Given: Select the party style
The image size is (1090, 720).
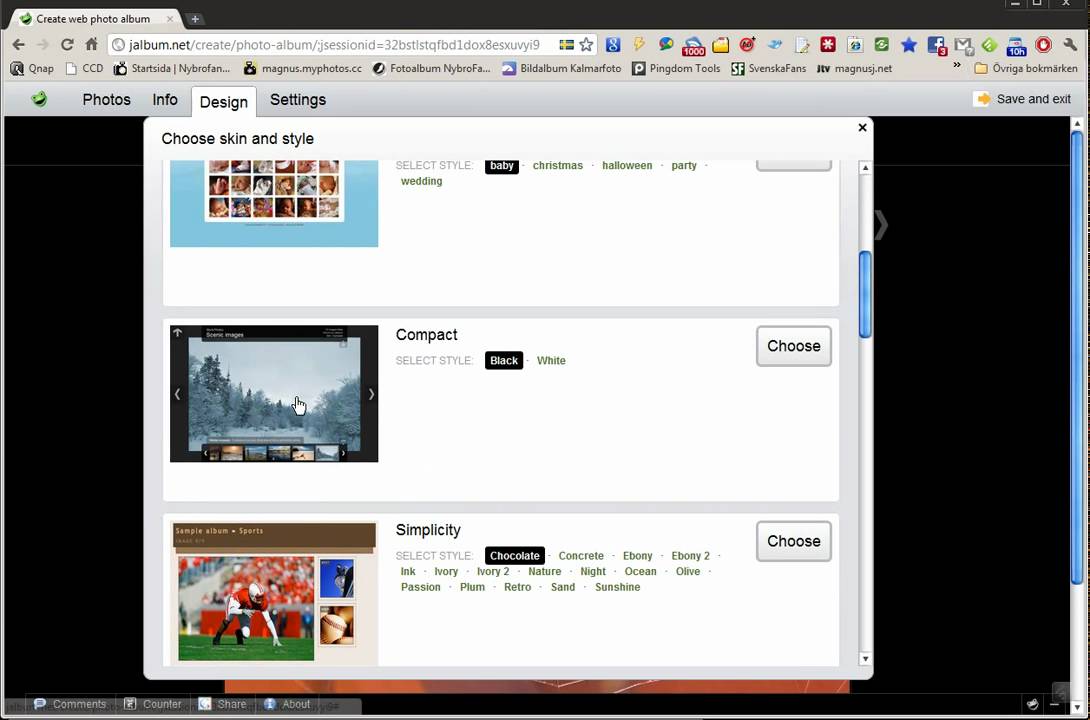Looking at the screenshot, I should [x=684, y=165].
